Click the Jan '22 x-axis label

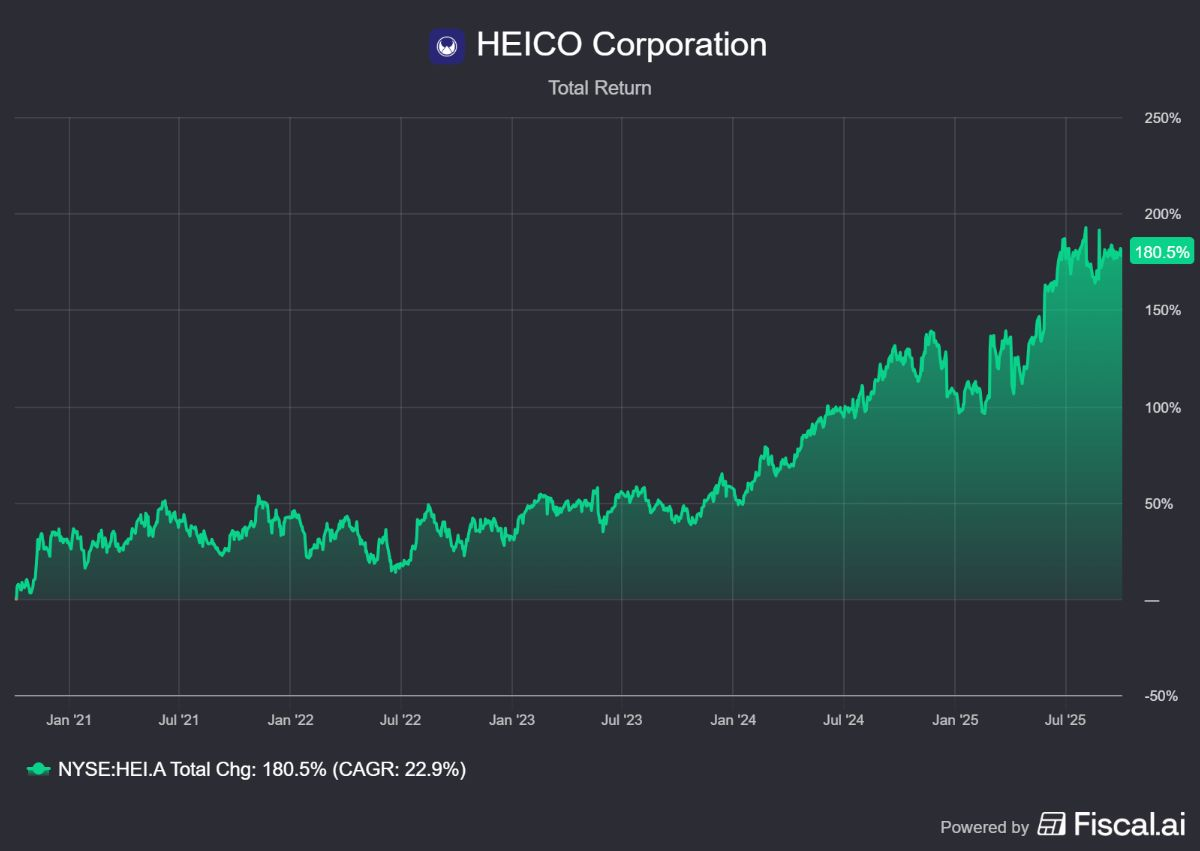click(x=291, y=719)
